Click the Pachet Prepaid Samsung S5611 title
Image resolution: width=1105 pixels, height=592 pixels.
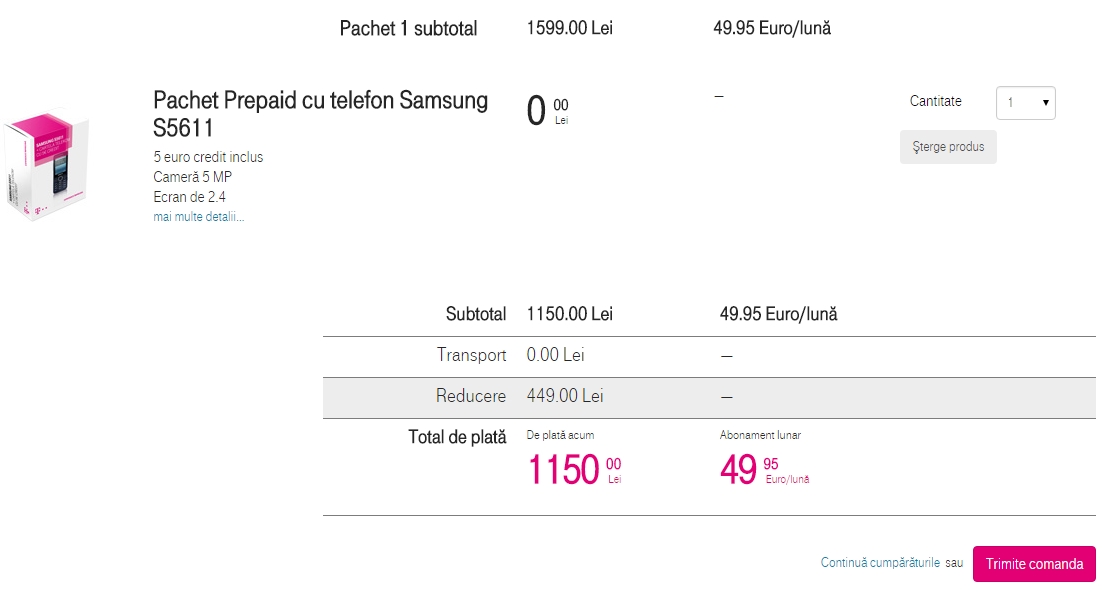320,114
